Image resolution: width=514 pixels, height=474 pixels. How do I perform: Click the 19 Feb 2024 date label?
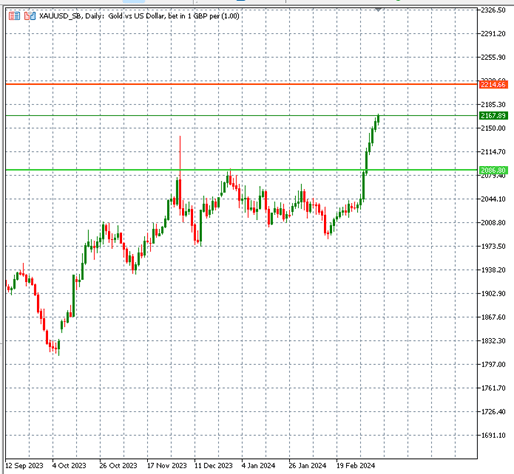coord(355,465)
